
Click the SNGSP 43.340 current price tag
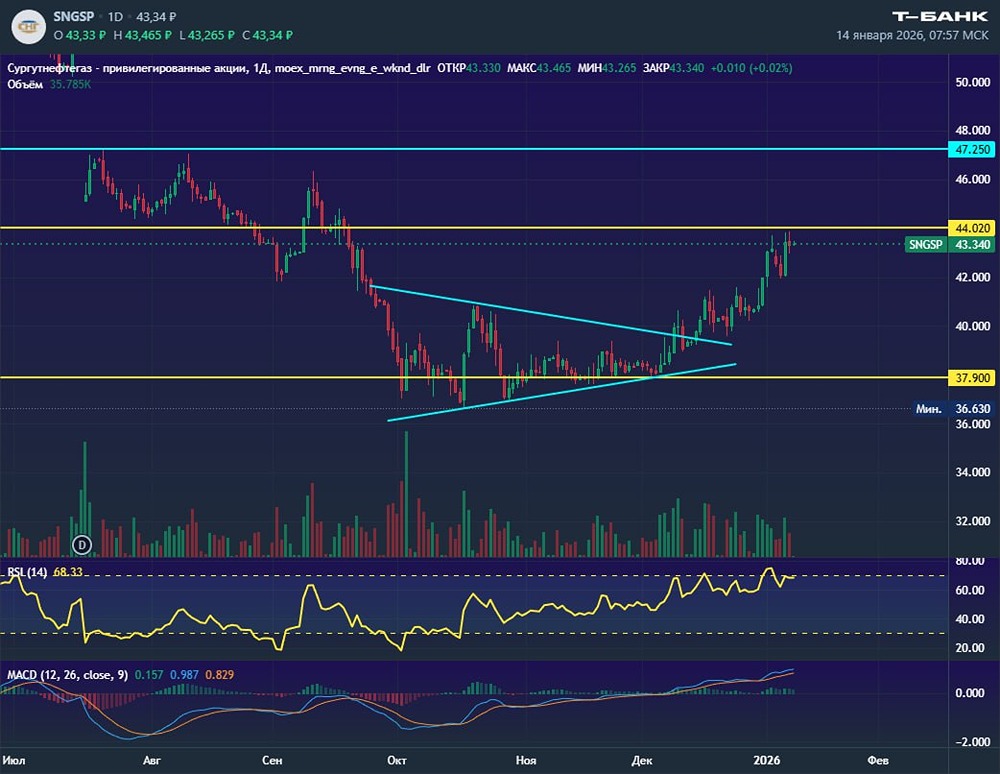[x=950, y=245]
